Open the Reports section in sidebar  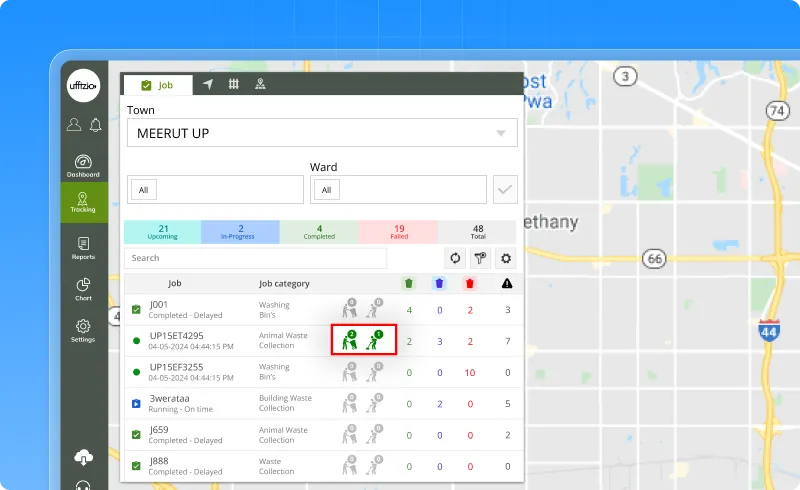click(x=84, y=247)
